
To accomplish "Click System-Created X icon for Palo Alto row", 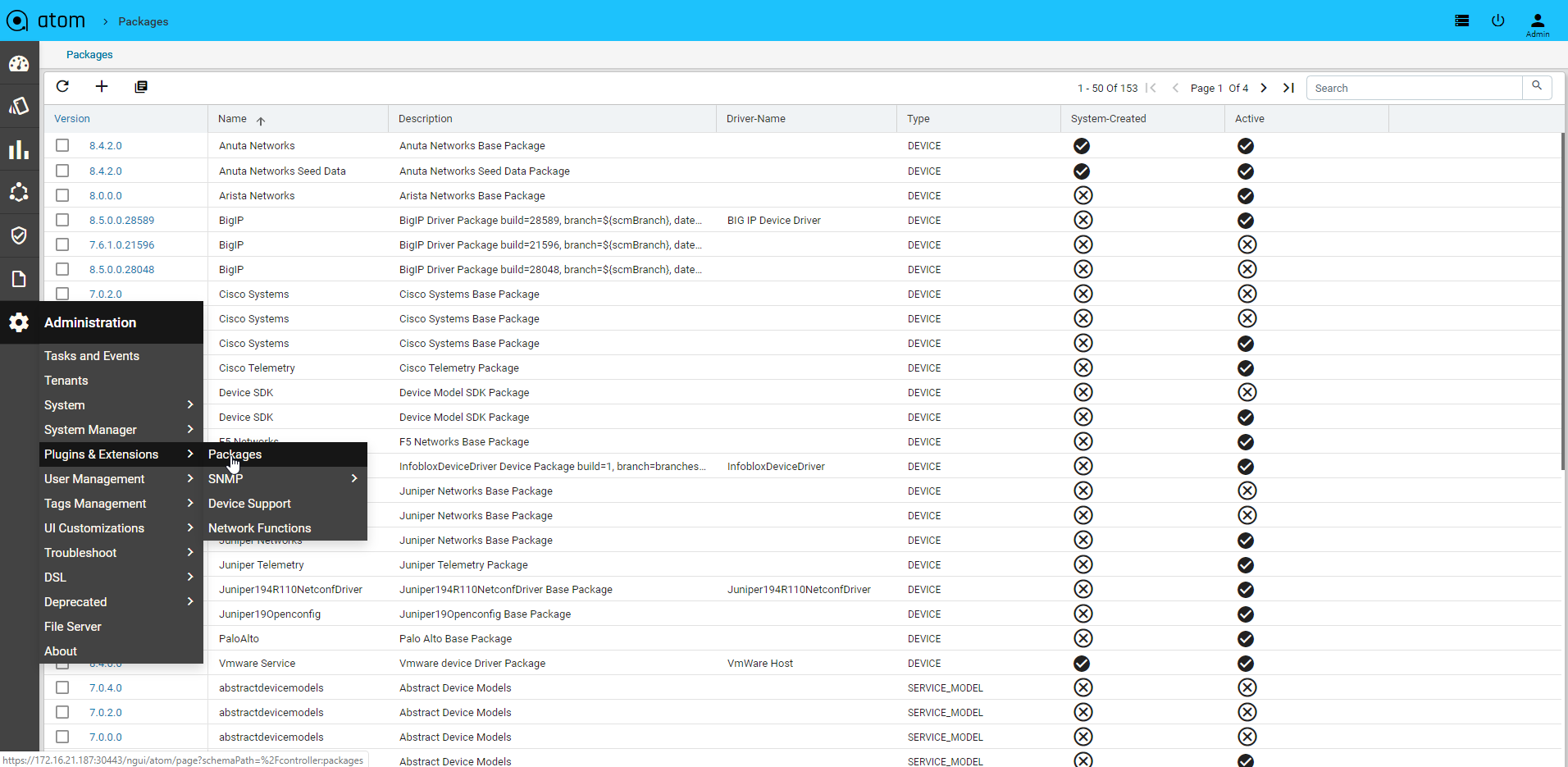I will (1083, 638).
